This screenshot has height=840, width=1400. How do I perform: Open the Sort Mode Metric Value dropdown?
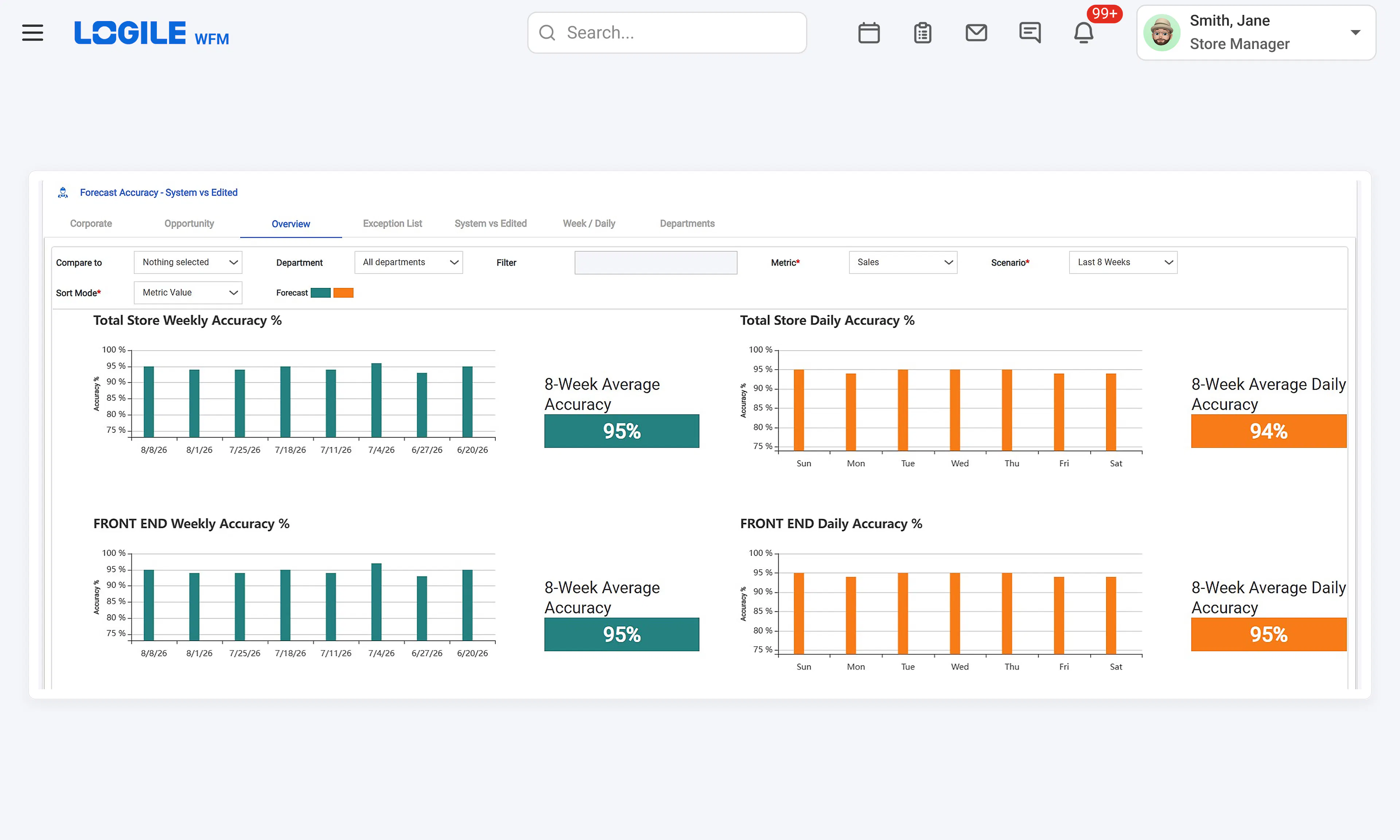(x=188, y=293)
